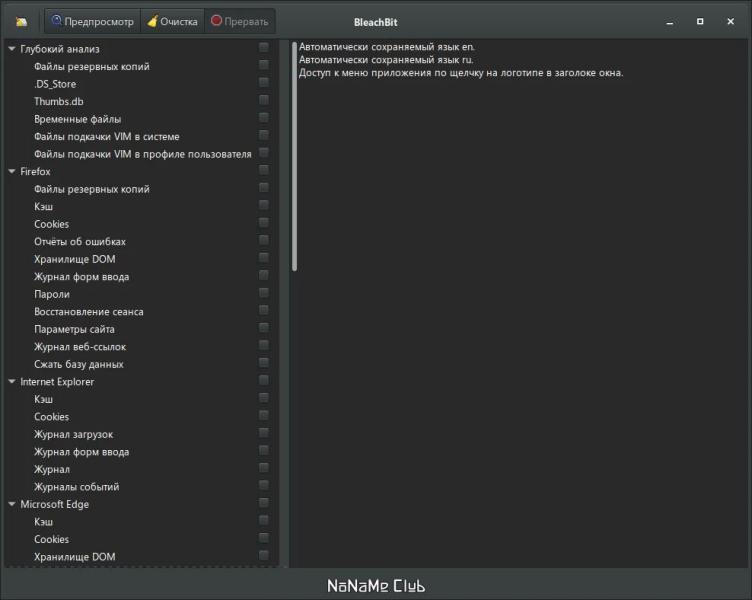The height and width of the screenshot is (600, 752).
Task: Click the Предпросмотр magnifier button
Action: tap(93, 22)
